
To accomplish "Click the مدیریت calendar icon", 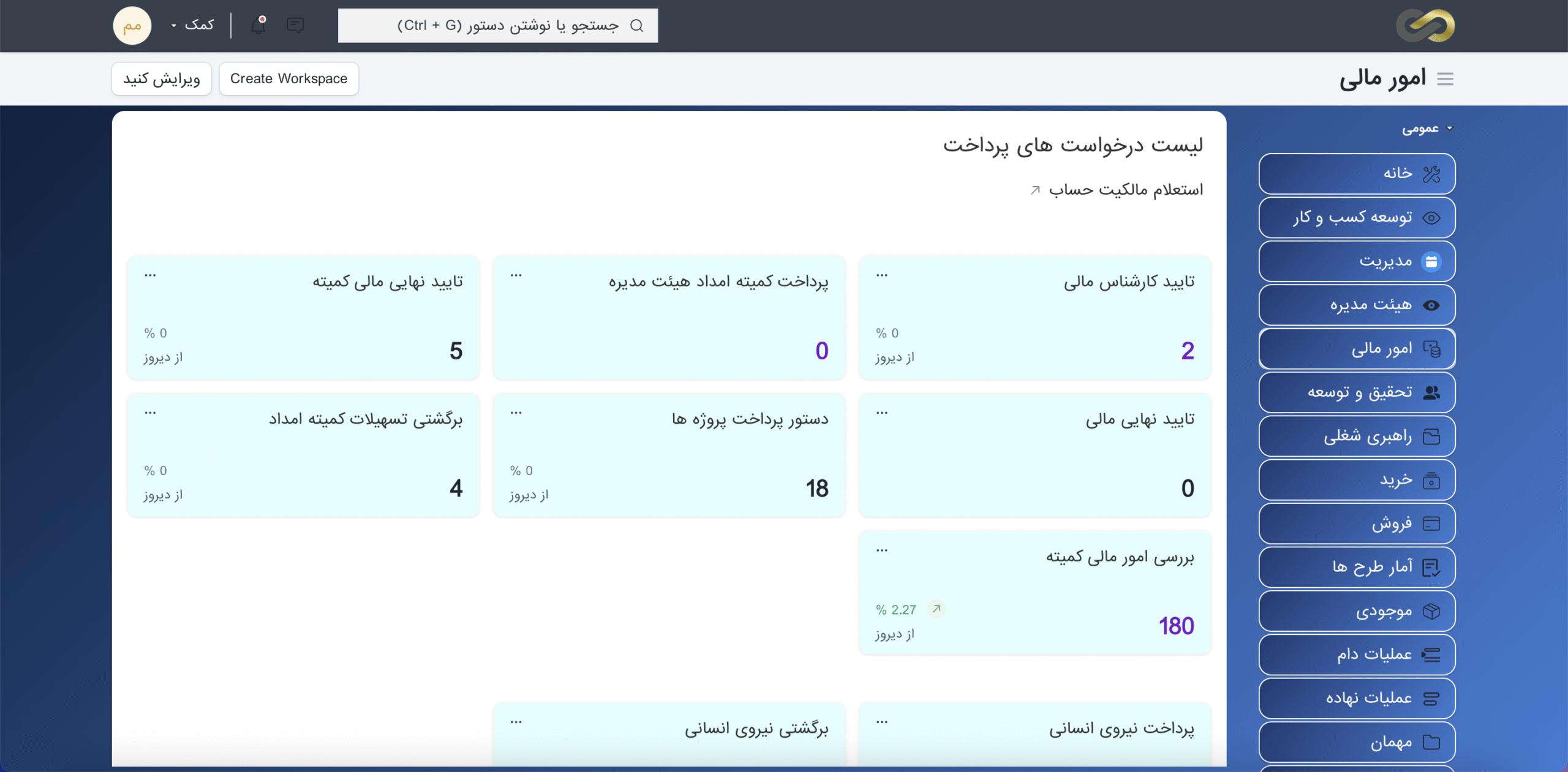I will click(1431, 261).
